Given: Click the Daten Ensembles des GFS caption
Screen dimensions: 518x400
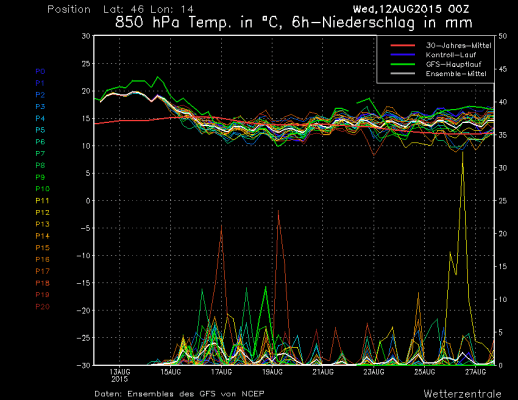Looking at the screenshot, I should (x=179, y=394).
